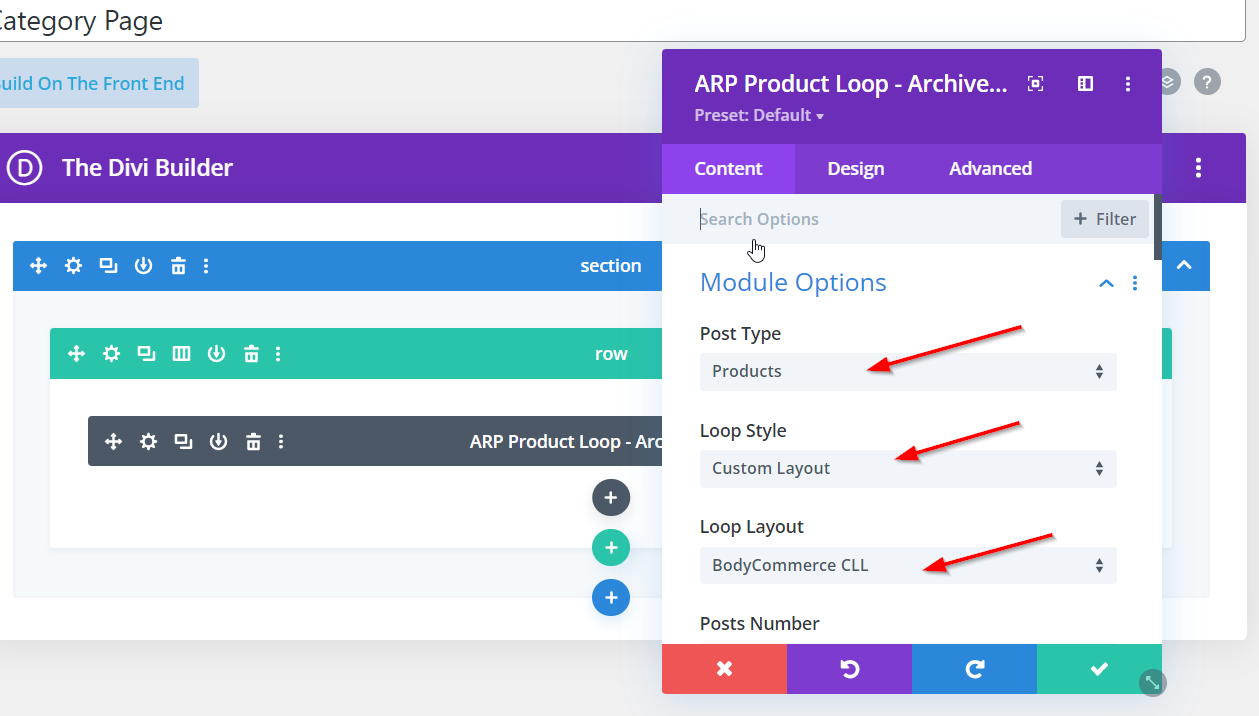Open the Loop Layout dropdown
This screenshot has height=716, width=1259.
[x=907, y=565]
